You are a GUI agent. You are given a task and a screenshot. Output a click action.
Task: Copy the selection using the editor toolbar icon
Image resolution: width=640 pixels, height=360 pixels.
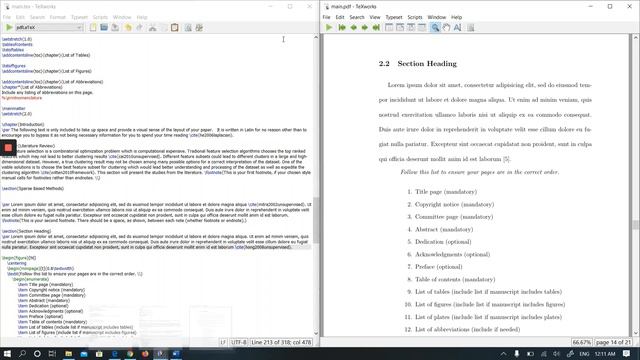click(163, 27)
